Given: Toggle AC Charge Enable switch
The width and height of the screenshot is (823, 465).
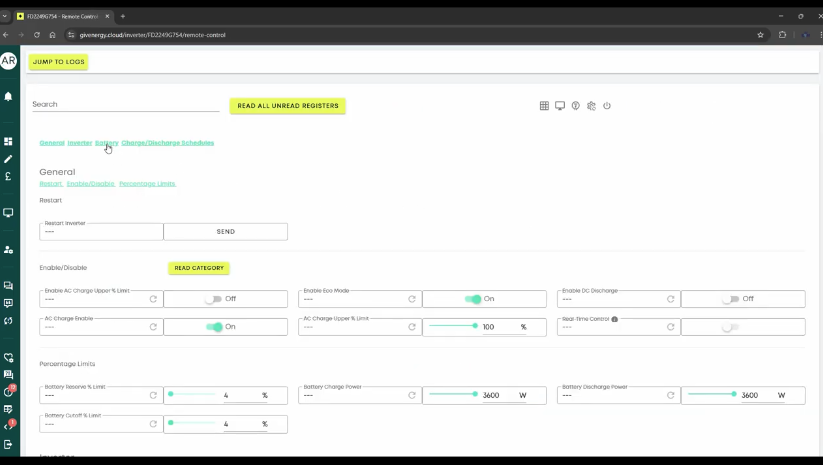Looking at the screenshot, I should (214, 327).
